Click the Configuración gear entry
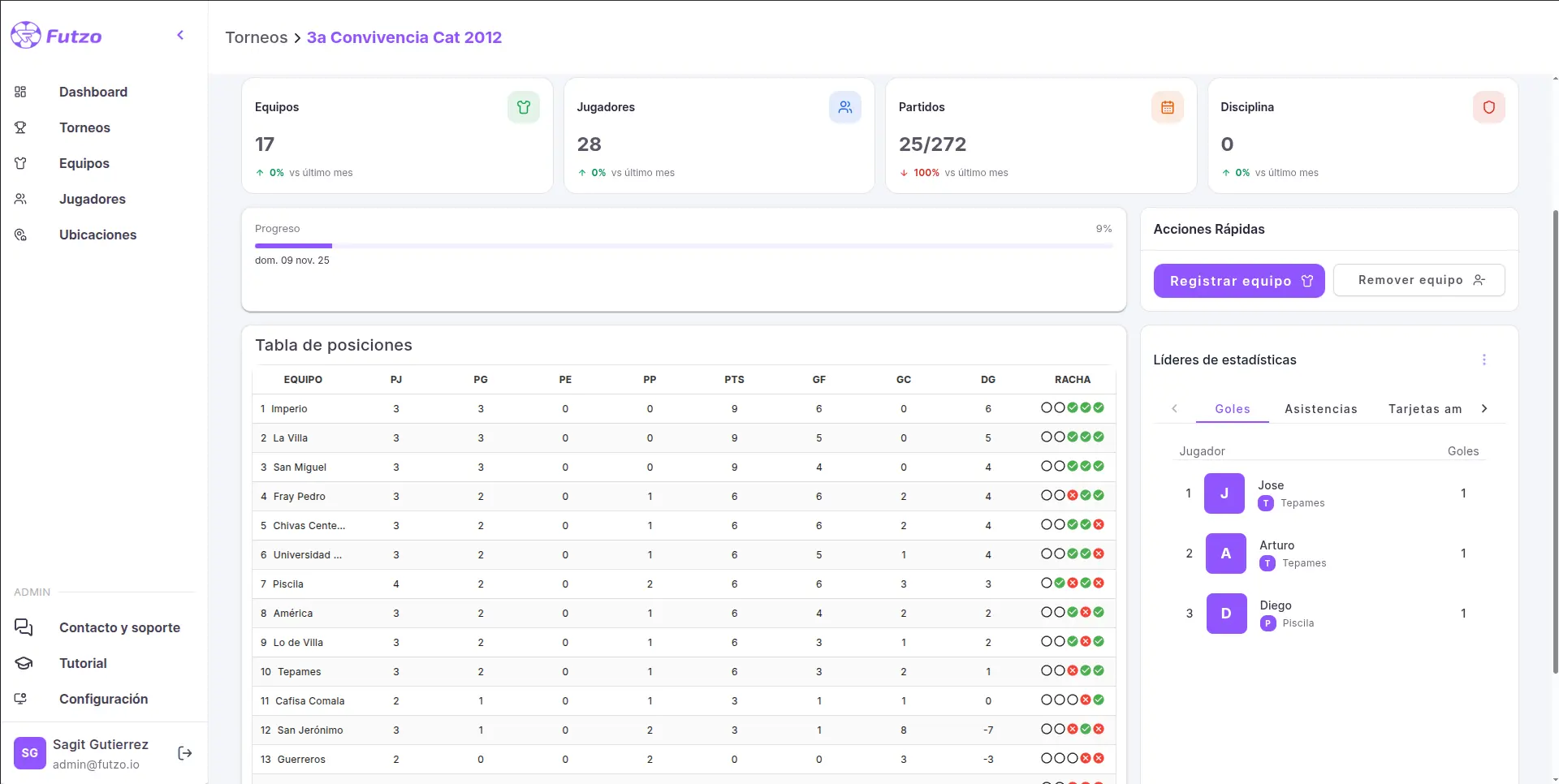1559x784 pixels. tap(104, 699)
